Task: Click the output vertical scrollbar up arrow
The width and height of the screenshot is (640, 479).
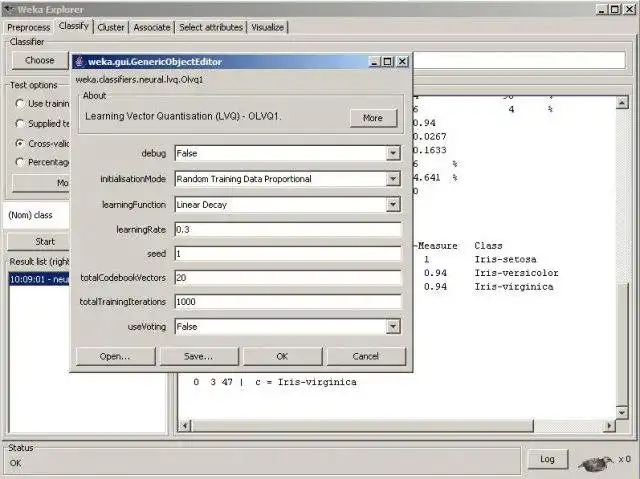Action: (622, 102)
